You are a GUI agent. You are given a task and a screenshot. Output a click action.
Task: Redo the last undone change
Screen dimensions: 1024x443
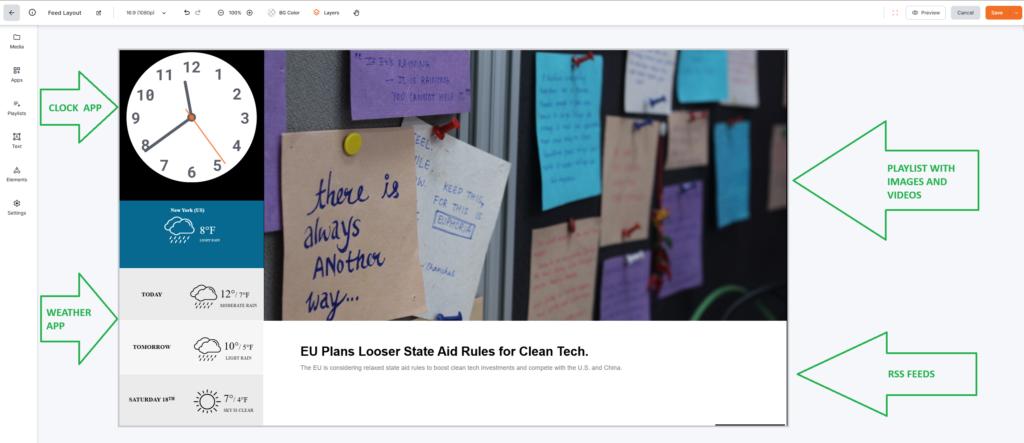(x=198, y=12)
